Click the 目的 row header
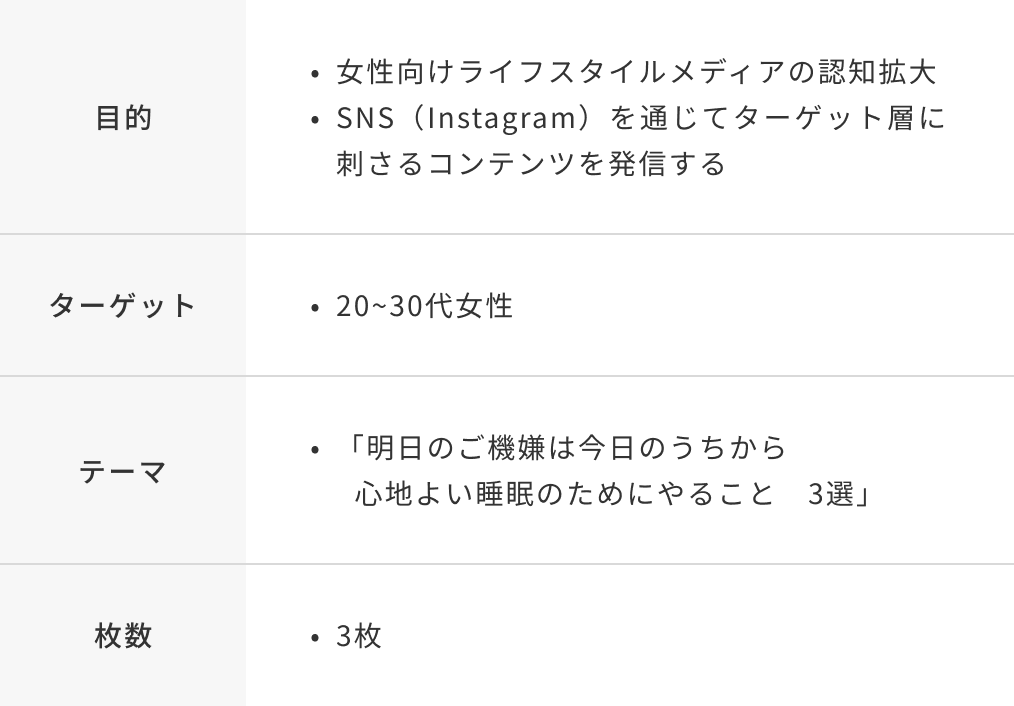The width and height of the screenshot is (1014, 706). coord(123,118)
